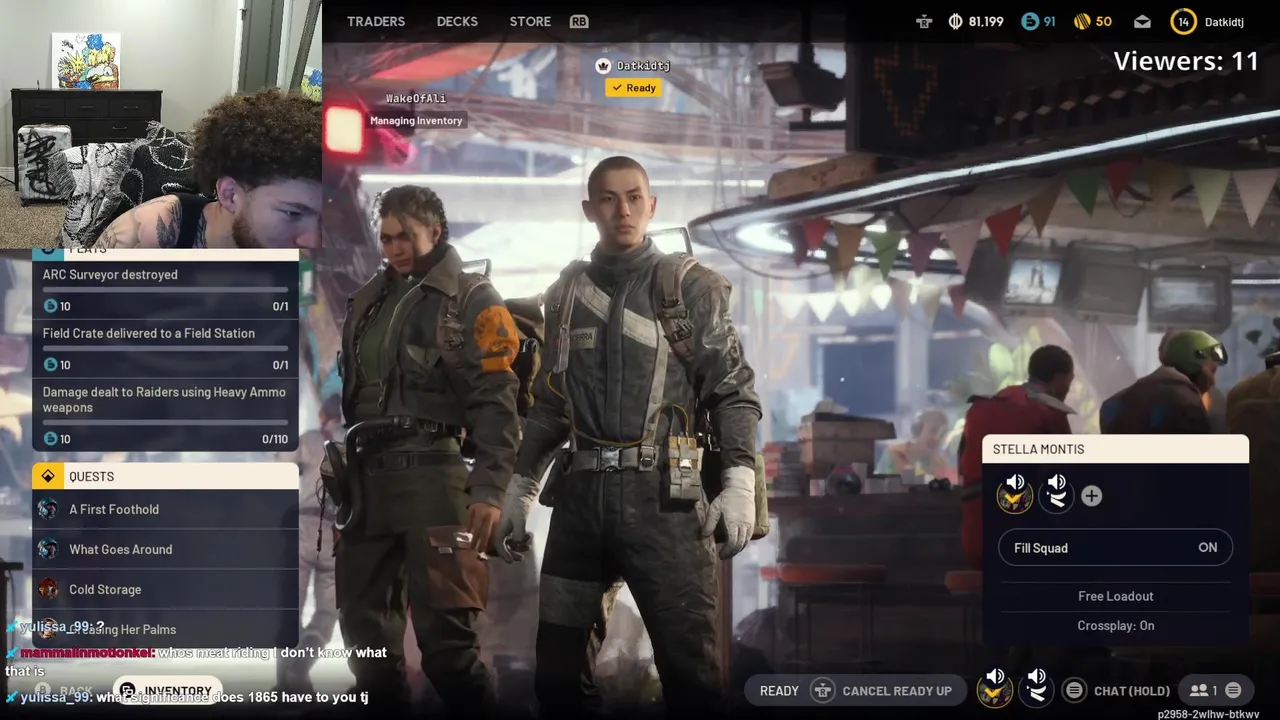Open the social menu icon beside squad count
The width and height of the screenshot is (1280, 720).
1234,690
